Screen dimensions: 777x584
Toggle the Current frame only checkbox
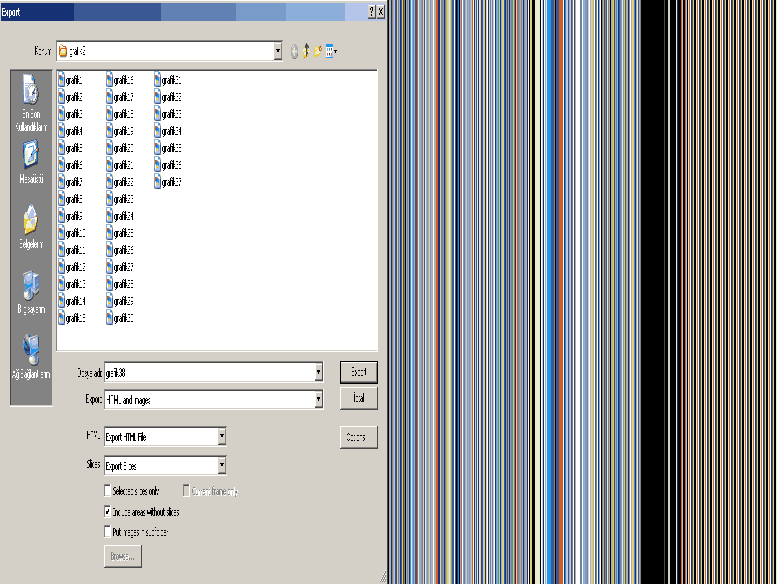(x=186, y=491)
